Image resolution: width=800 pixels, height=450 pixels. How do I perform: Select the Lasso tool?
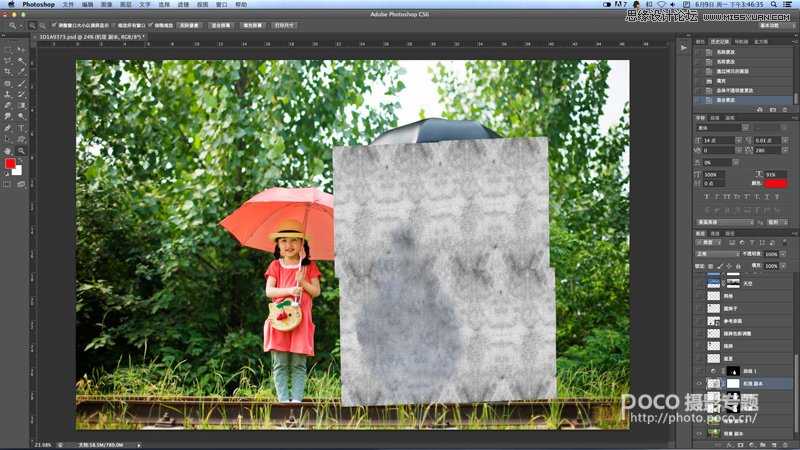coord(8,61)
